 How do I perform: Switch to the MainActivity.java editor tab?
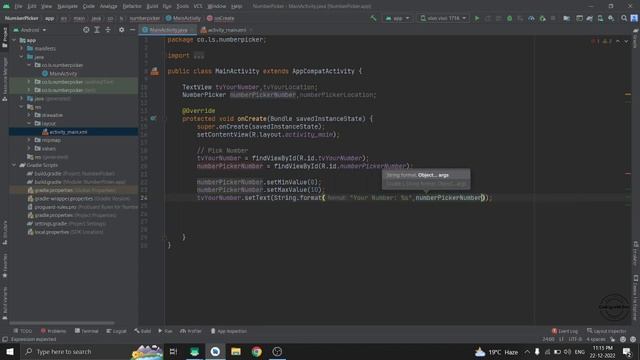point(168,30)
